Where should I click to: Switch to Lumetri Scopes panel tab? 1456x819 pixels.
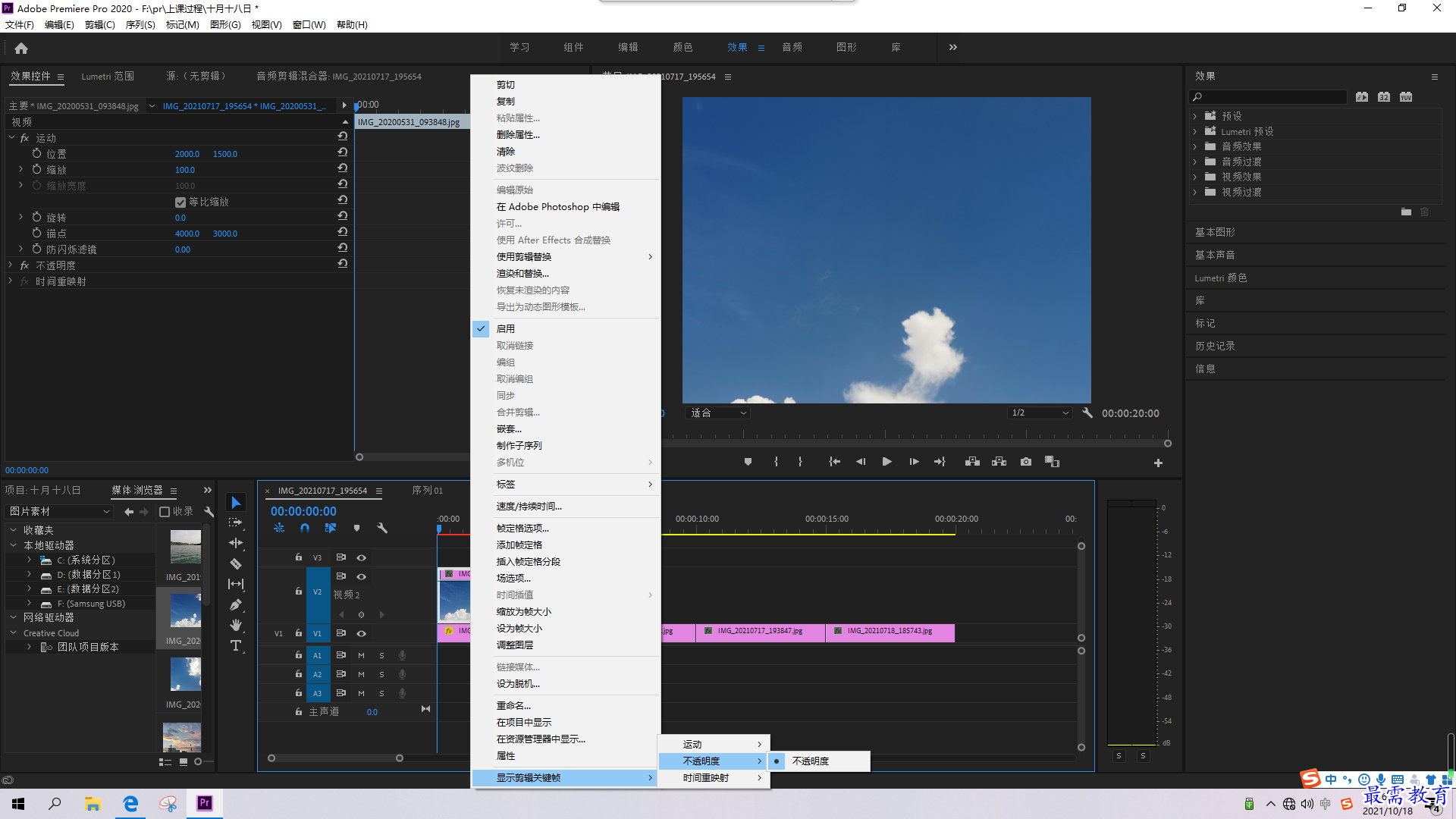[x=108, y=77]
